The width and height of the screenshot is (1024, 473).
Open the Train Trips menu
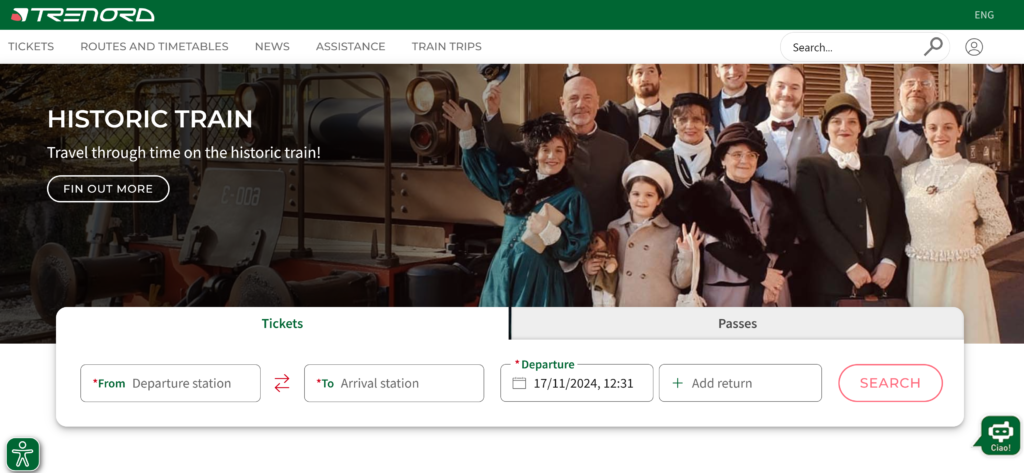click(x=447, y=46)
